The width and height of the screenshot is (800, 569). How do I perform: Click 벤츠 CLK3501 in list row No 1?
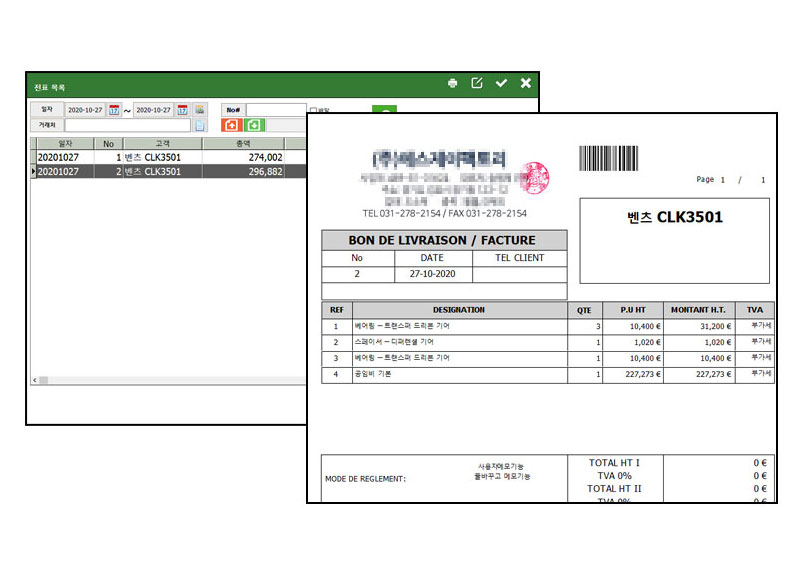pyautogui.click(x=153, y=157)
